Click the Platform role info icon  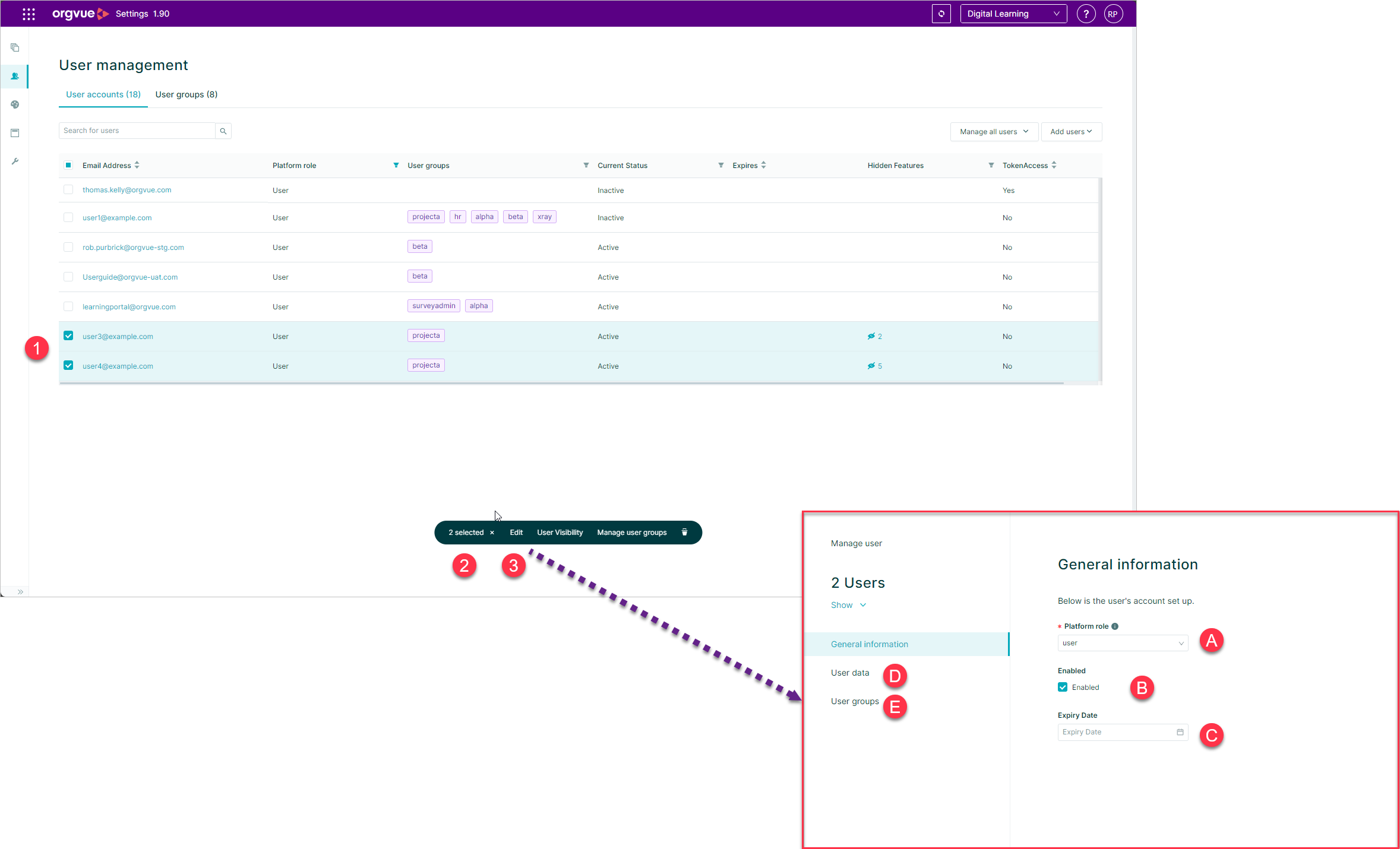tap(1115, 626)
